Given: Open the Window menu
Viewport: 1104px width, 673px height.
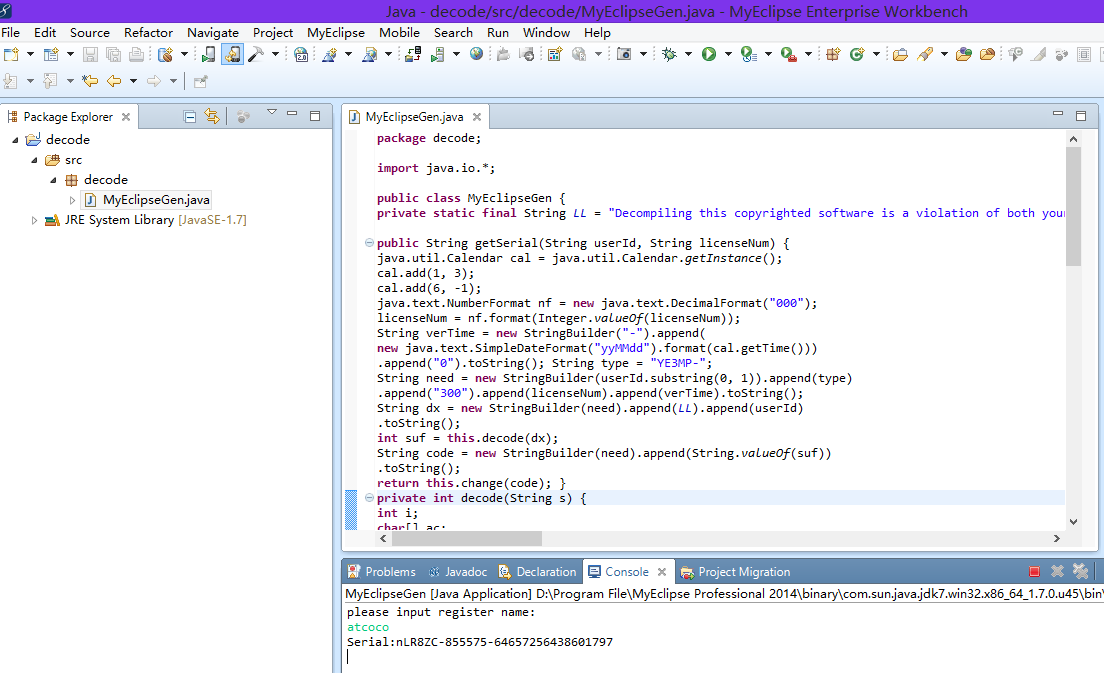Looking at the screenshot, I should (x=546, y=32).
